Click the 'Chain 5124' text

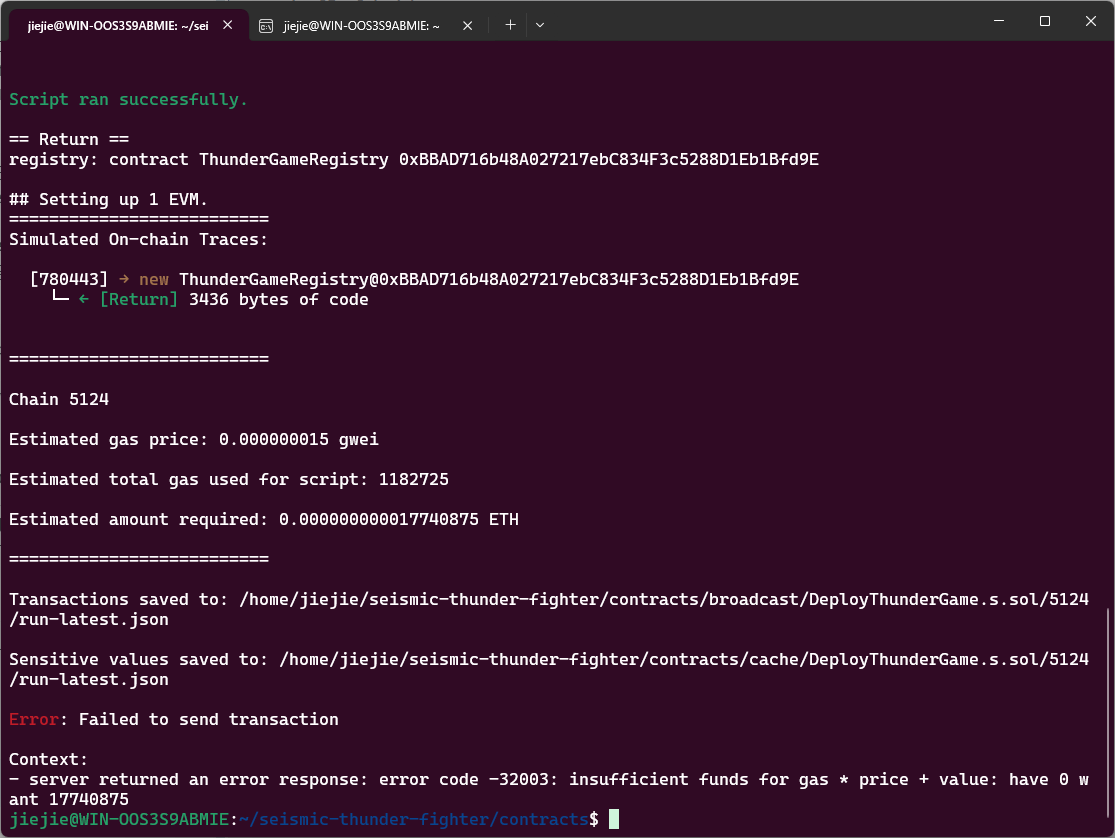(59, 399)
